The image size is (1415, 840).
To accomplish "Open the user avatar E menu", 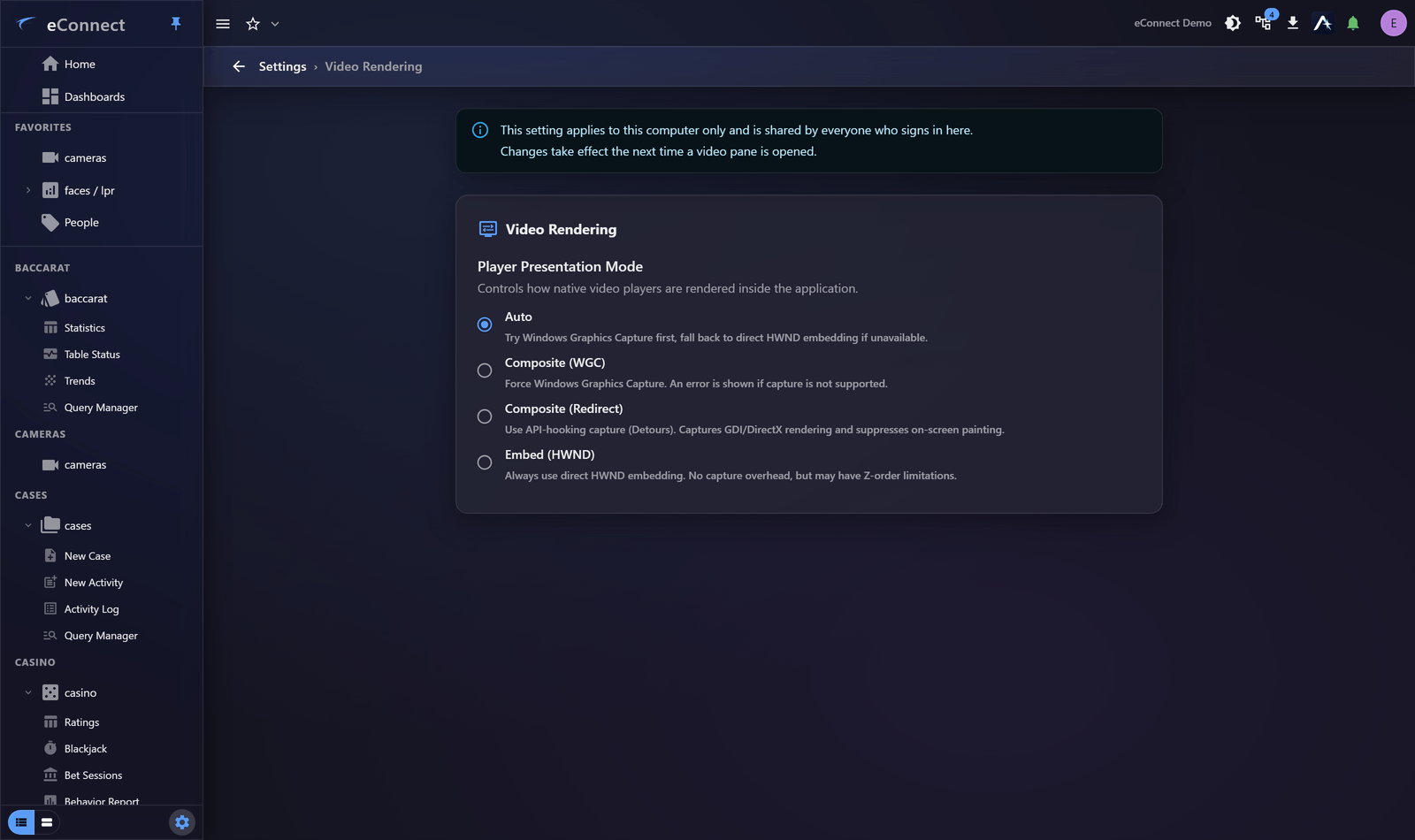I will tap(1394, 23).
